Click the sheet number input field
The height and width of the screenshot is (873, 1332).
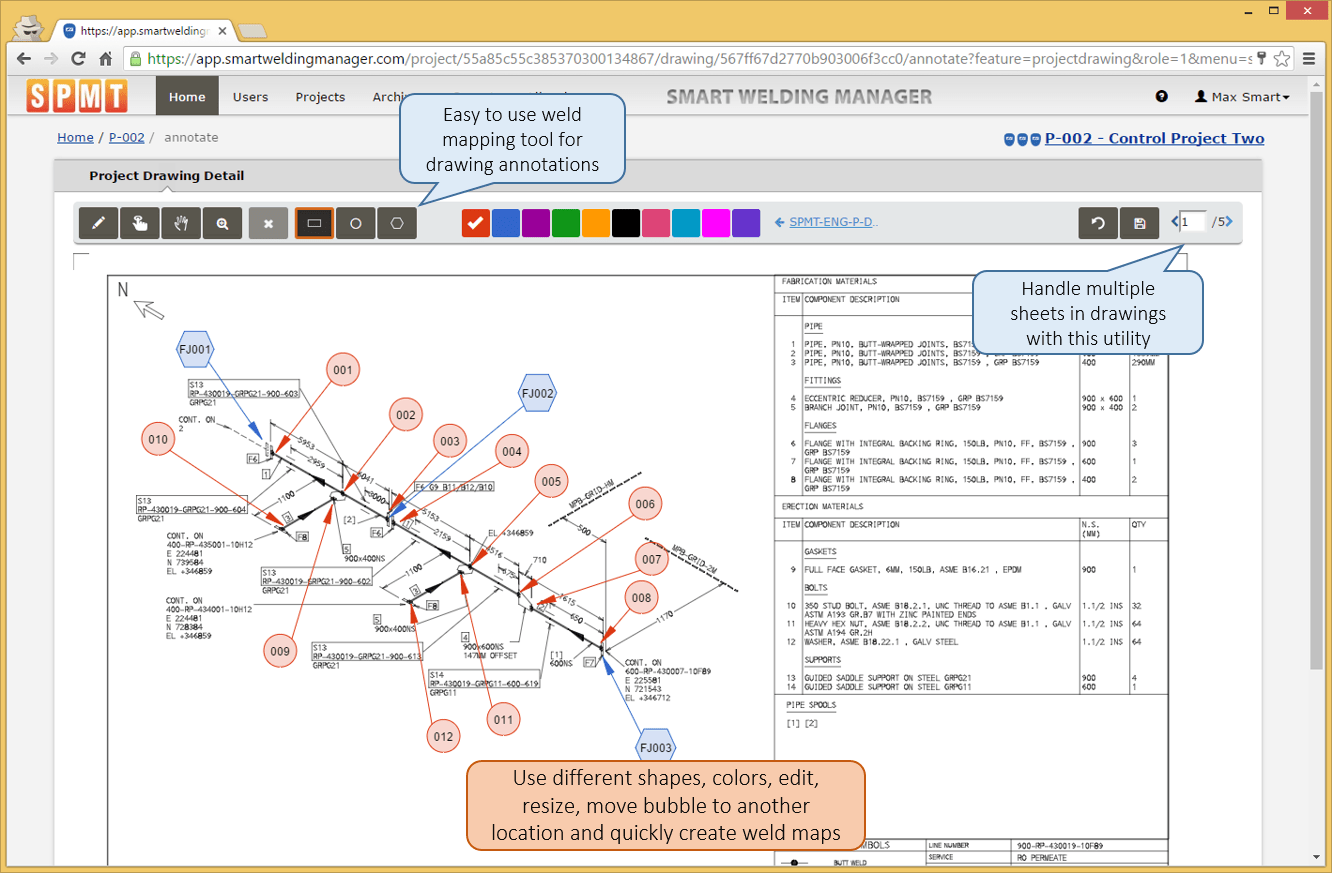click(1193, 222)
